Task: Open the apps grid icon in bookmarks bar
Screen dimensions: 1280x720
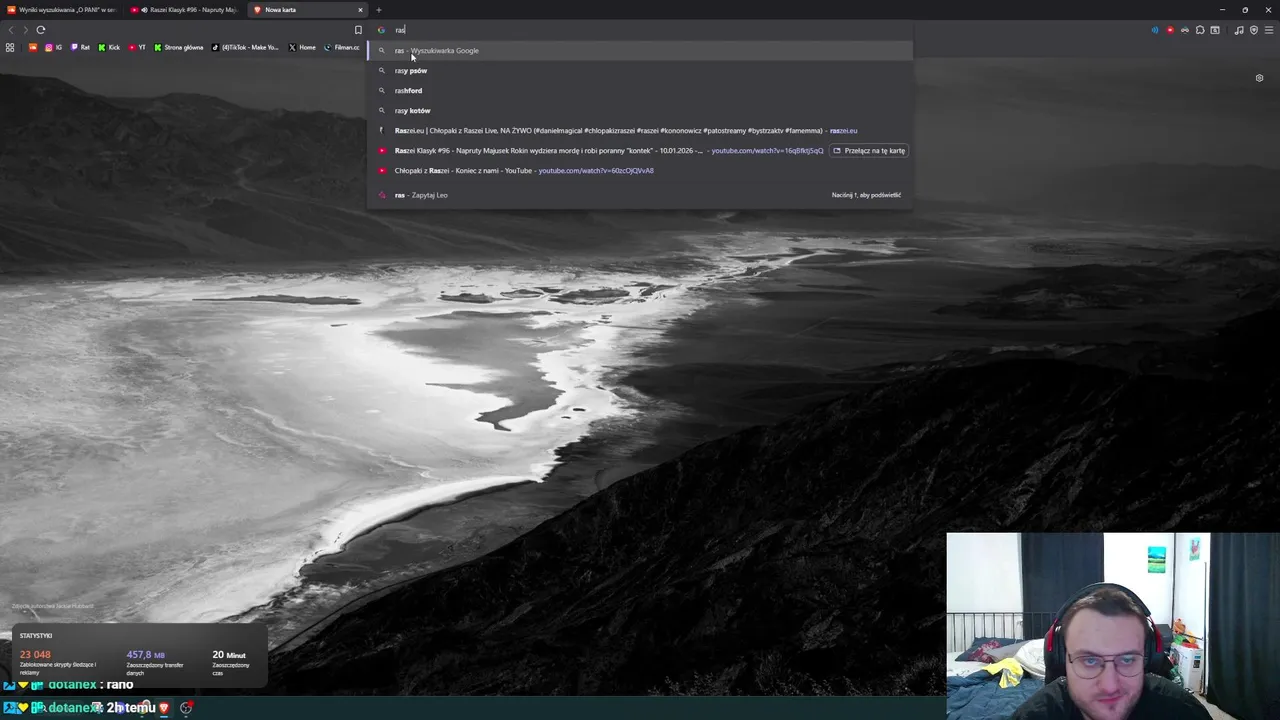Action: pyautogui.click(x=10, y=47)
